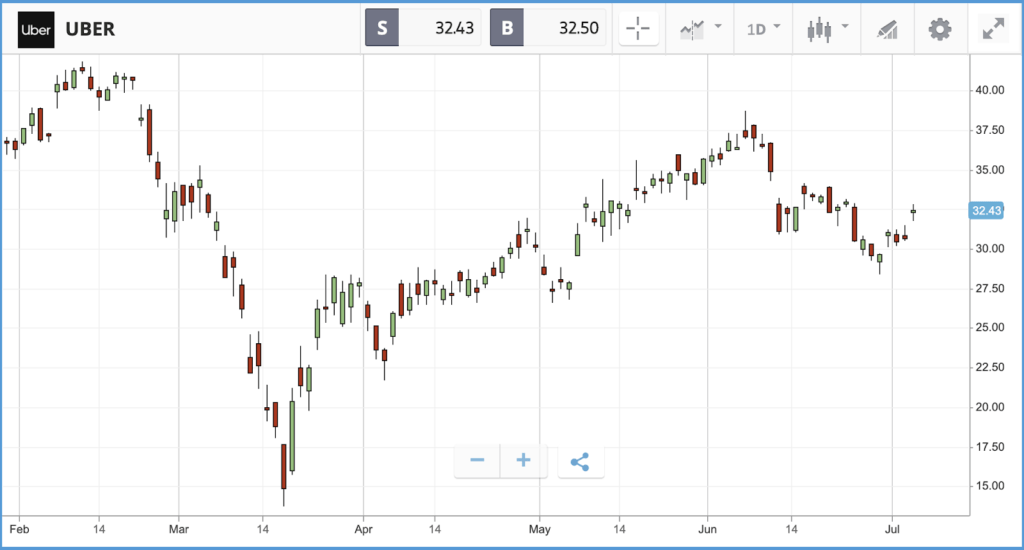Click the Apr date axis label
This screenshot has width=1024, height=550.
[363, 529]
